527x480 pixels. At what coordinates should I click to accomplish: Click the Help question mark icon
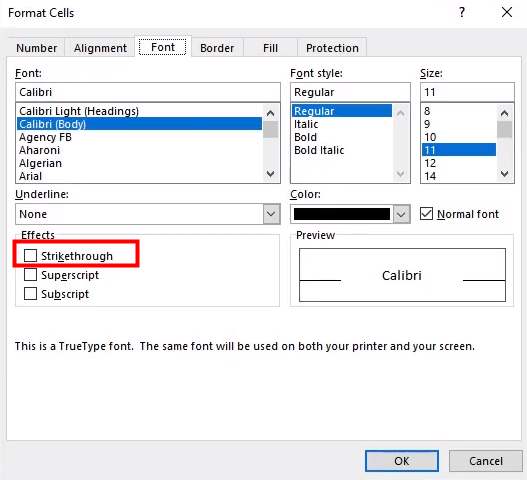(x=462, y=13)
